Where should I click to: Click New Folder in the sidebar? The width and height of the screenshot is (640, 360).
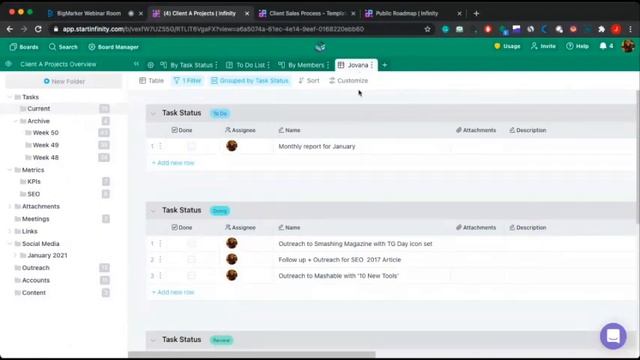coord(64,81)
